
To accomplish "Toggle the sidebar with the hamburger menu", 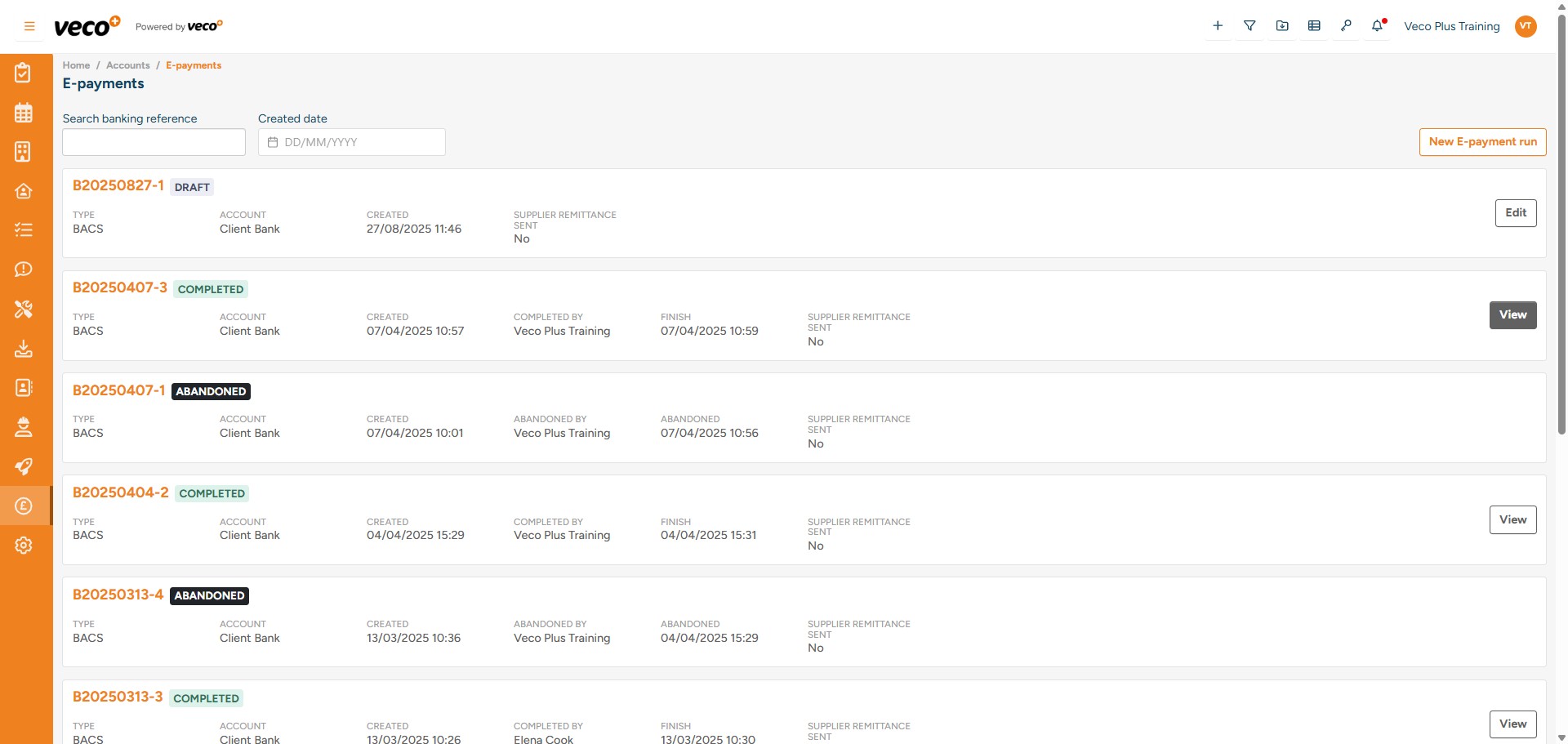I will point(29,25).
